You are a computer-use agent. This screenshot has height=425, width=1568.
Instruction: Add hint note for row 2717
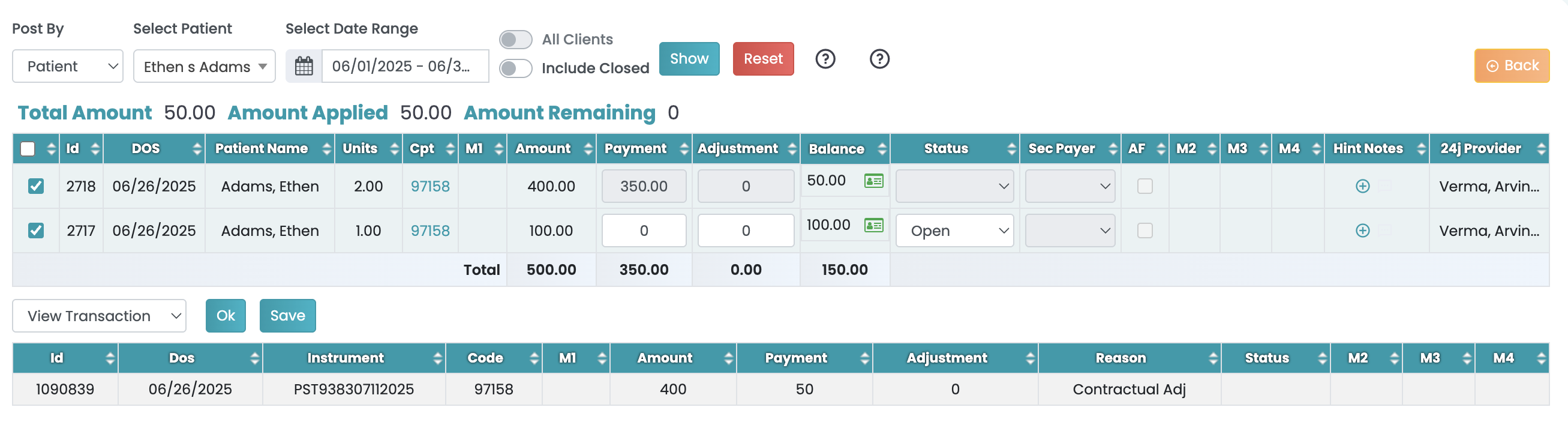tap(1363, 231)
